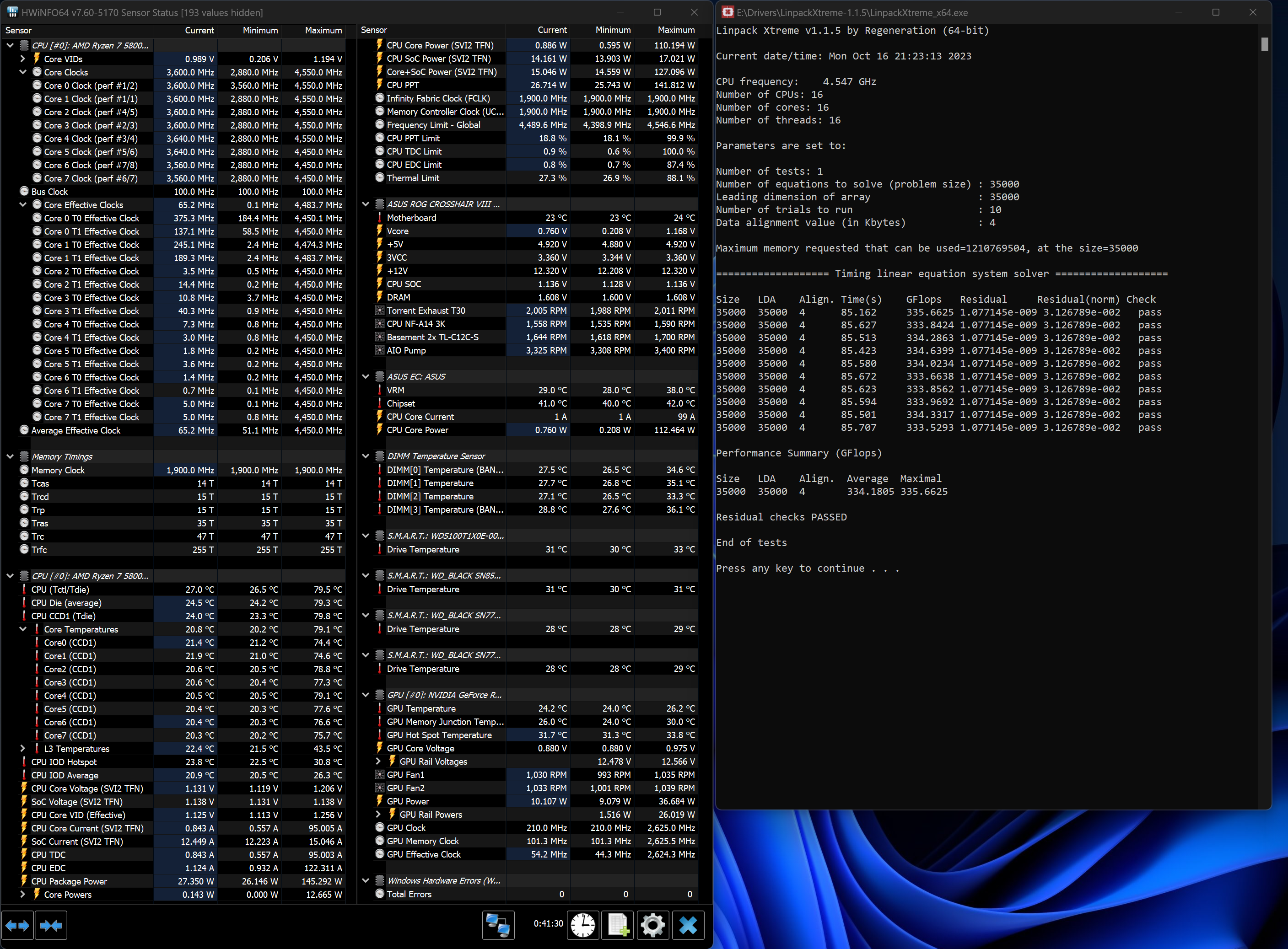1288x949 pixels.
Task: Select the CPU Package Power row
Action: 173,881
